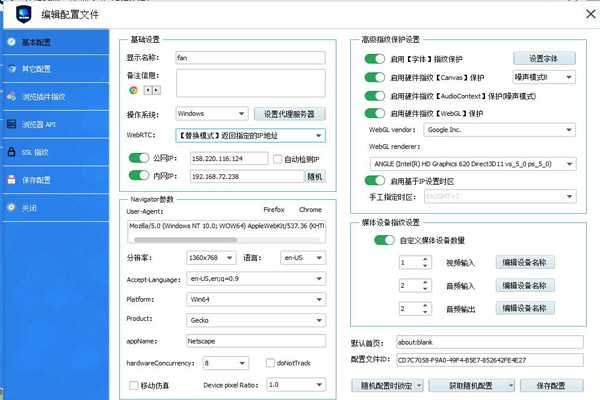This screenshot has height=400, width=600.
Task: Click the appName field containing Netscape
Action: tap(256, 341)
